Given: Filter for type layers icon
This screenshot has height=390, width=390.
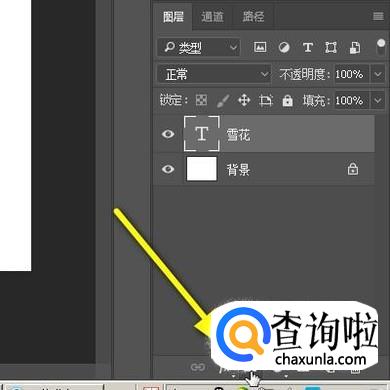Looking at the screenshot, I should [308, 48].
